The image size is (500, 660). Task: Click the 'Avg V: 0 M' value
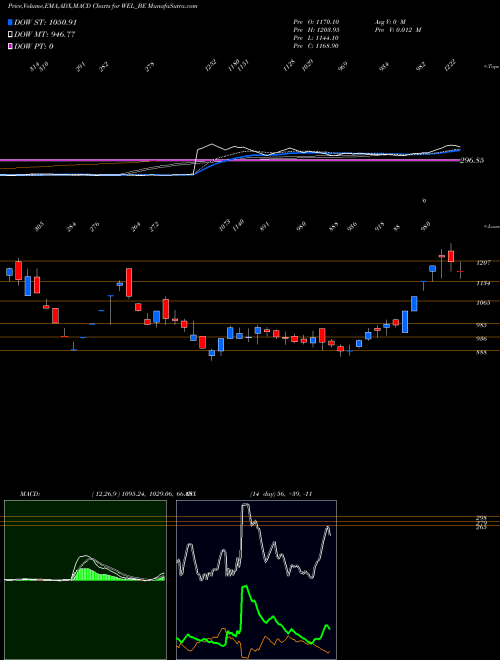(x=390, y=22)
